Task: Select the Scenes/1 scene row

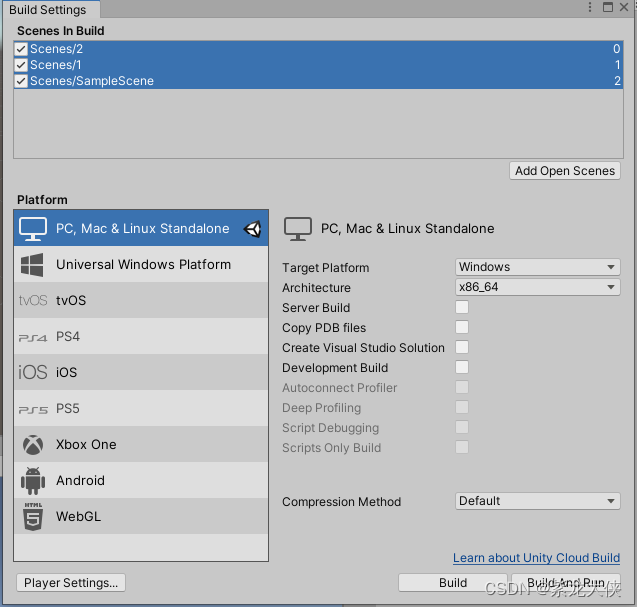Action: click(x=318, y=65)
